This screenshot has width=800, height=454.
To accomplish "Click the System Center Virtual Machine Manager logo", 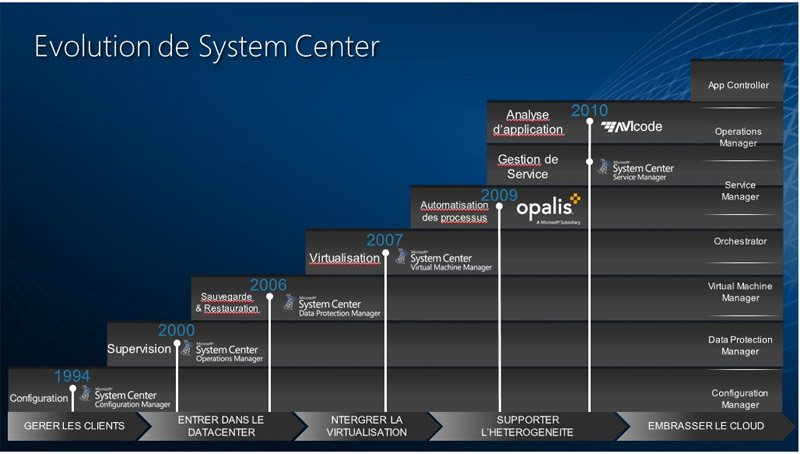I will (x=444, y=260).
